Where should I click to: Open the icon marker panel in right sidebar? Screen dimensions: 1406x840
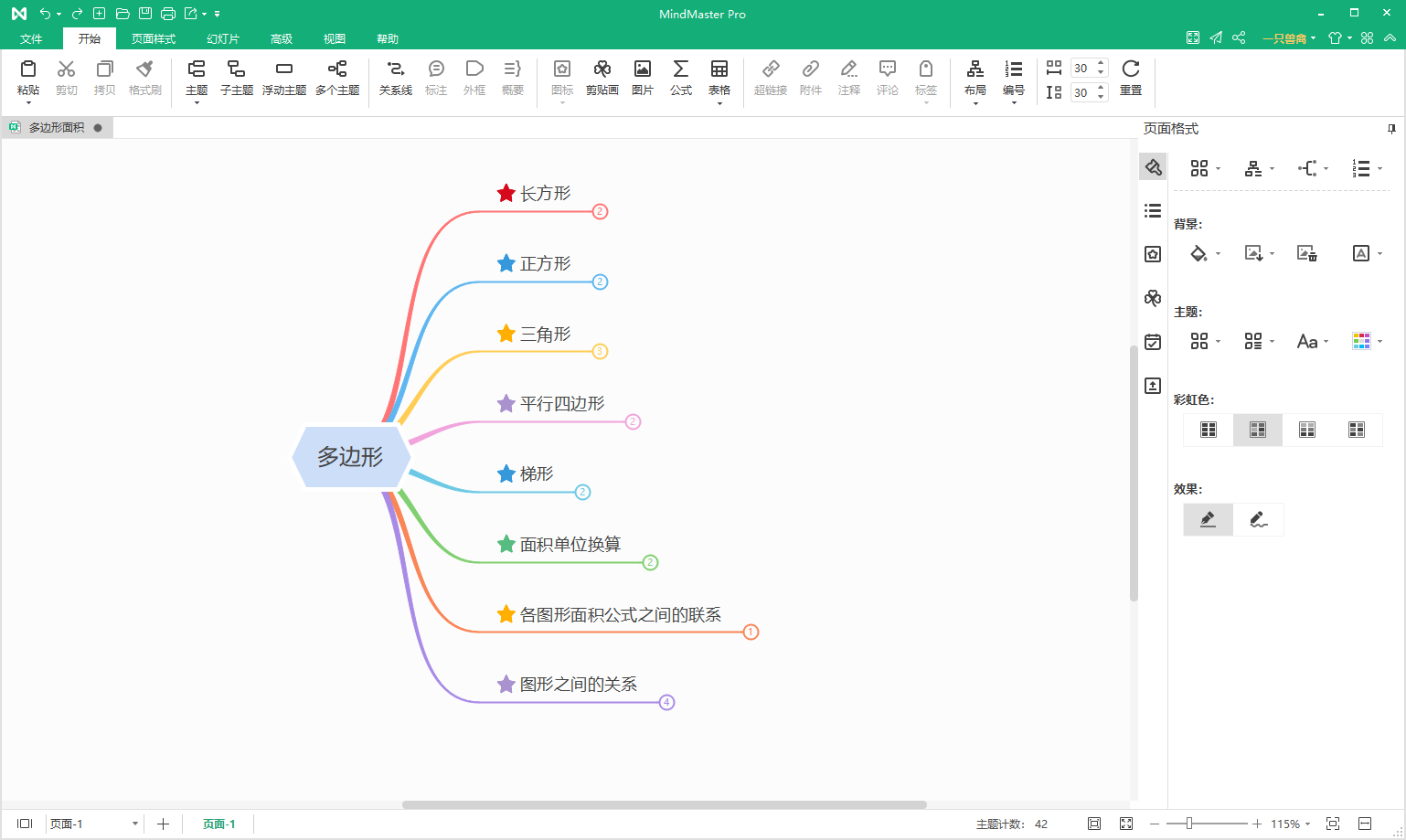pos(1153,254)
